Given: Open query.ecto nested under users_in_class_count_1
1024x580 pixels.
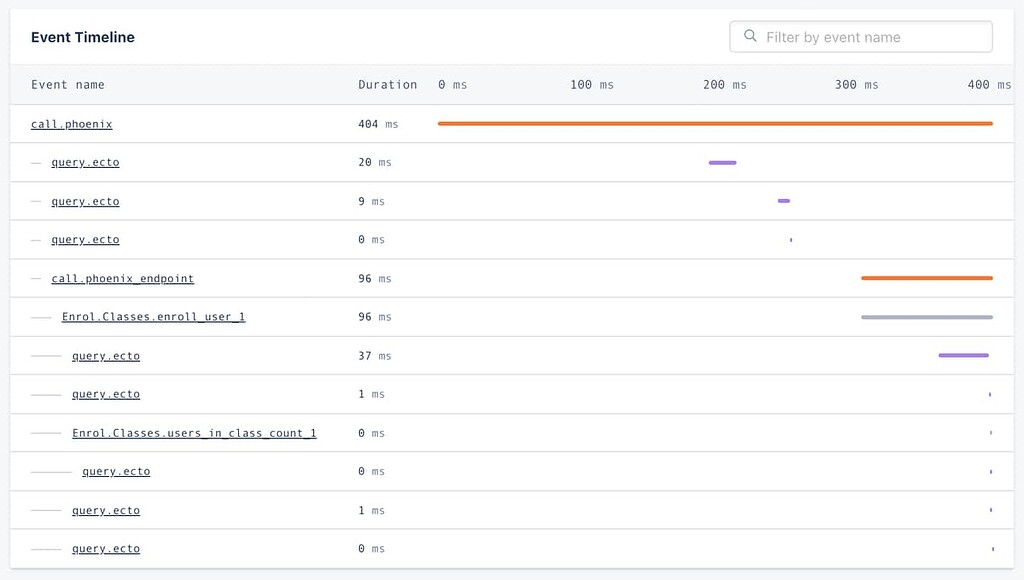Looking at the screenshot, I should (x=116, y=471).
